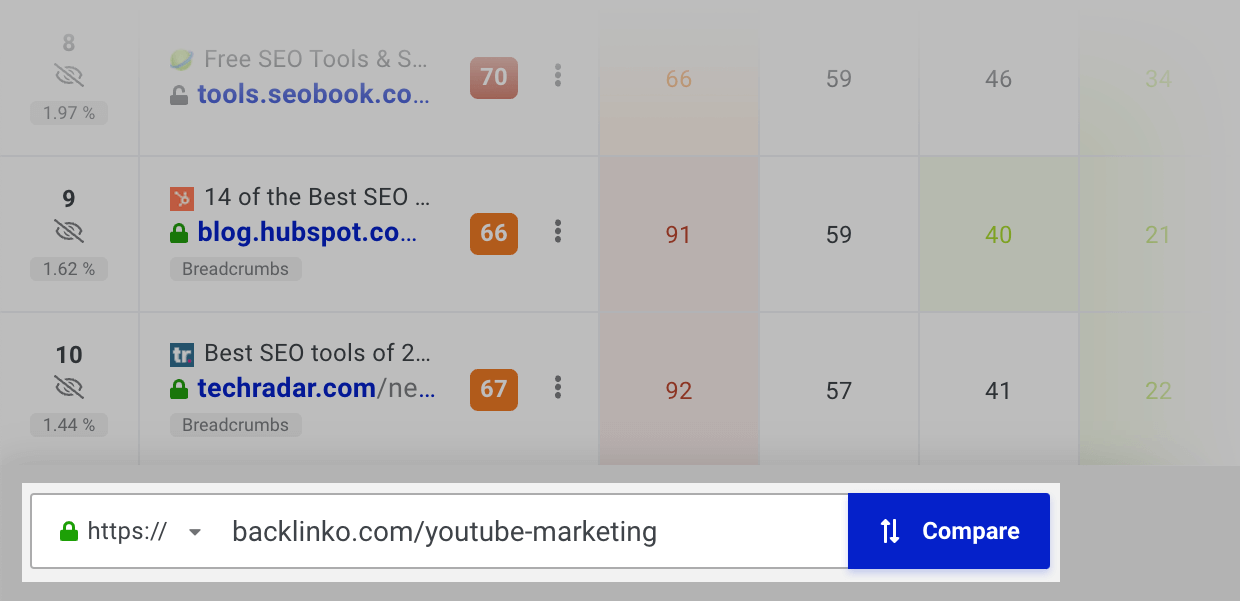Click the orange 66 score badge
This screenshot has height=601, width=1240.
click(494, 233)
